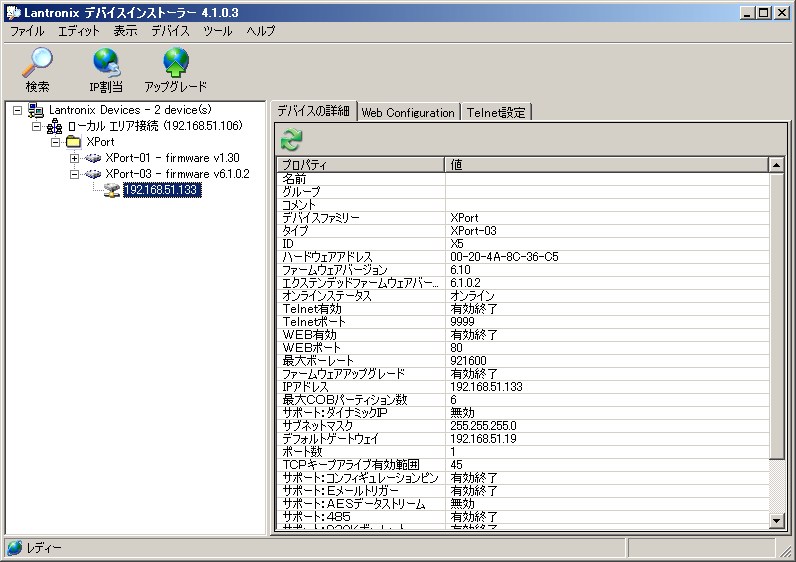Screen dimensions: 796x562
Task: Collapse the ローカル エリア接続 tree node
Action: pyautogui.click(x=37, y=126)
